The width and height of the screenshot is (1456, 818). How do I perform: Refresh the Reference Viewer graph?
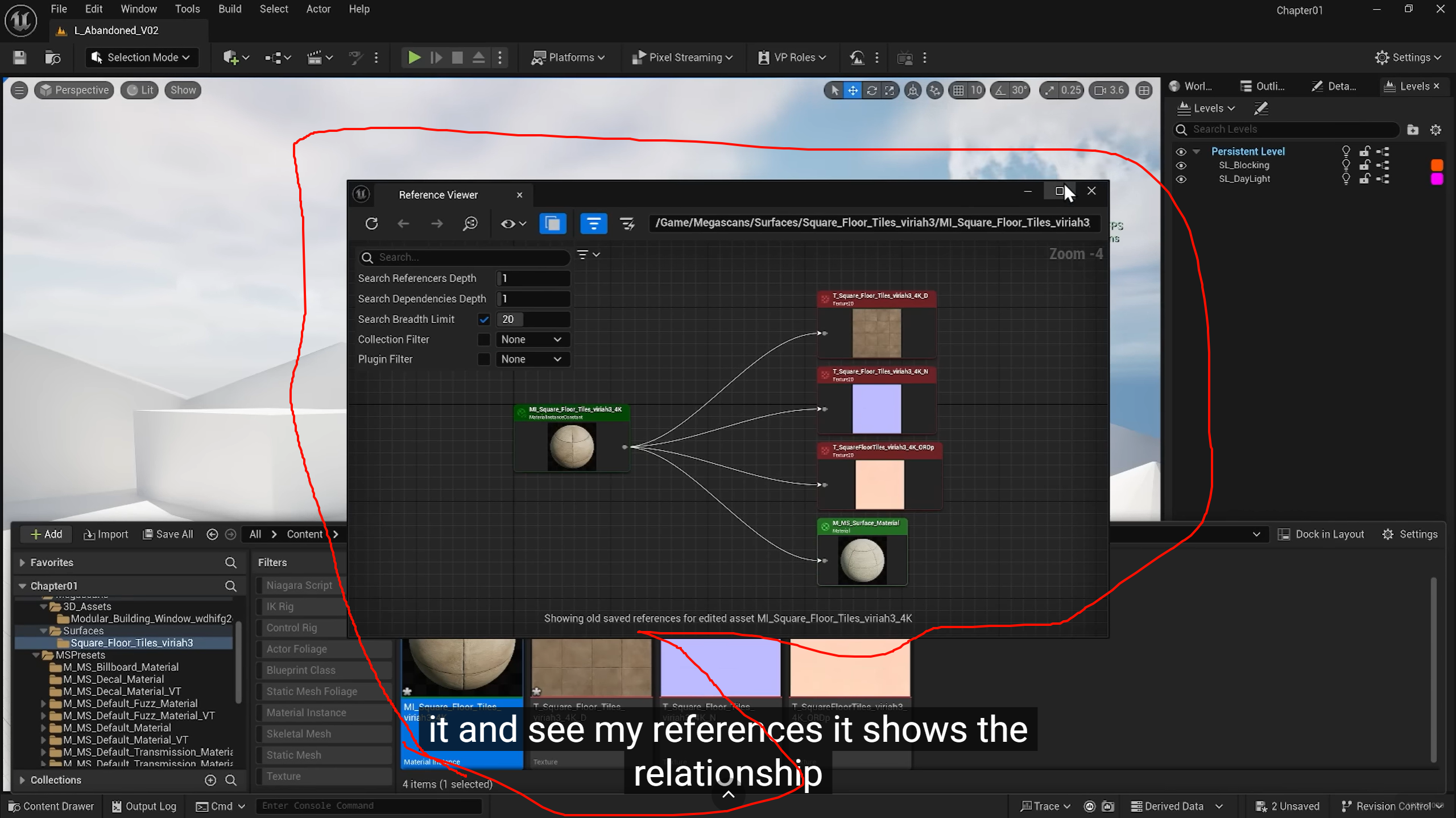pos(371,223)
